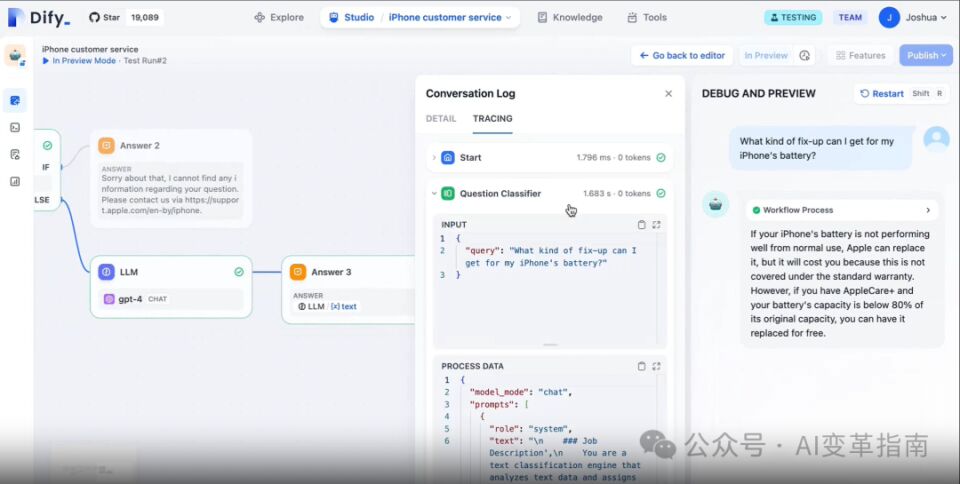Expand INPUT code block to fullscreen
960x484 pixels.
(x=656, y=225)
